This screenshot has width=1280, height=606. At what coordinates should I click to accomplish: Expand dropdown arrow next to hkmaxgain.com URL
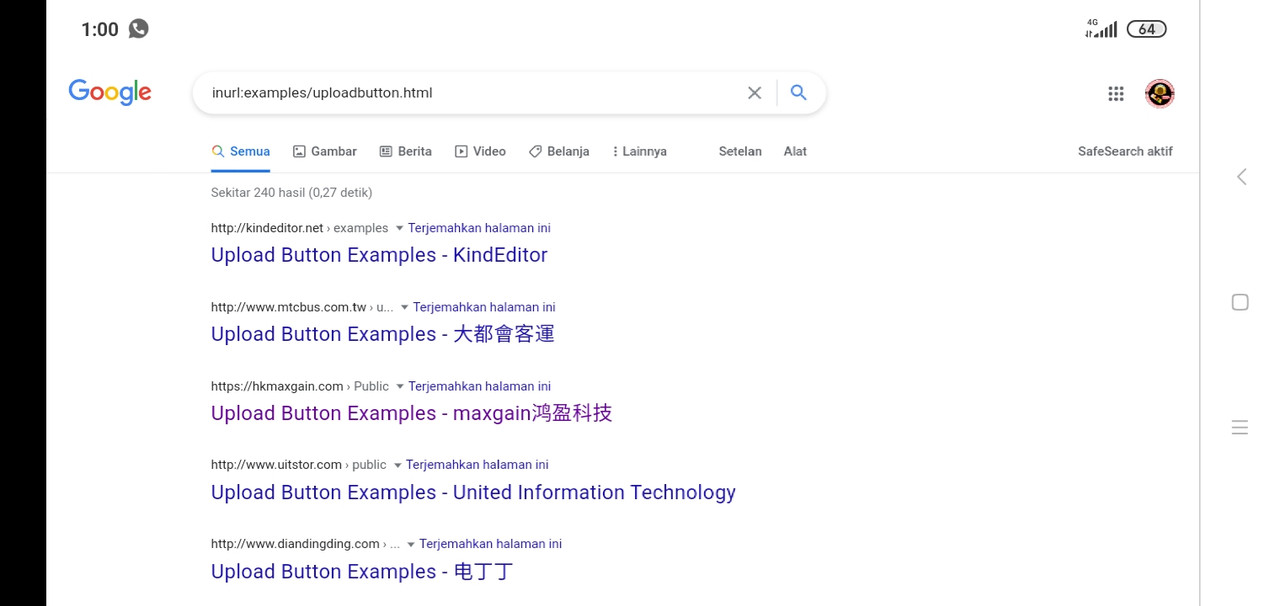coord(400,387)
